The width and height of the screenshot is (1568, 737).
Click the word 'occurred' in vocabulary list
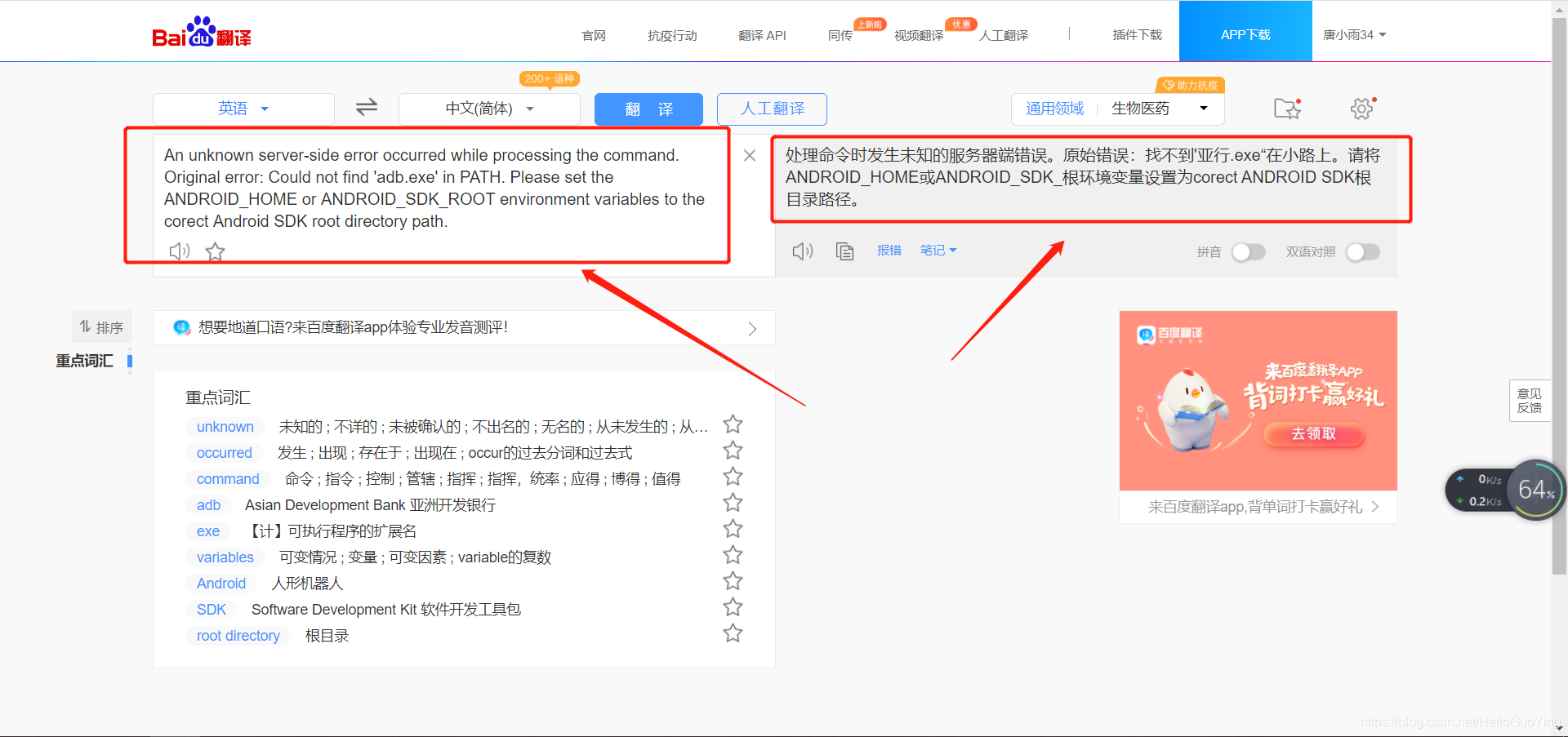click(x=224, y=453)
